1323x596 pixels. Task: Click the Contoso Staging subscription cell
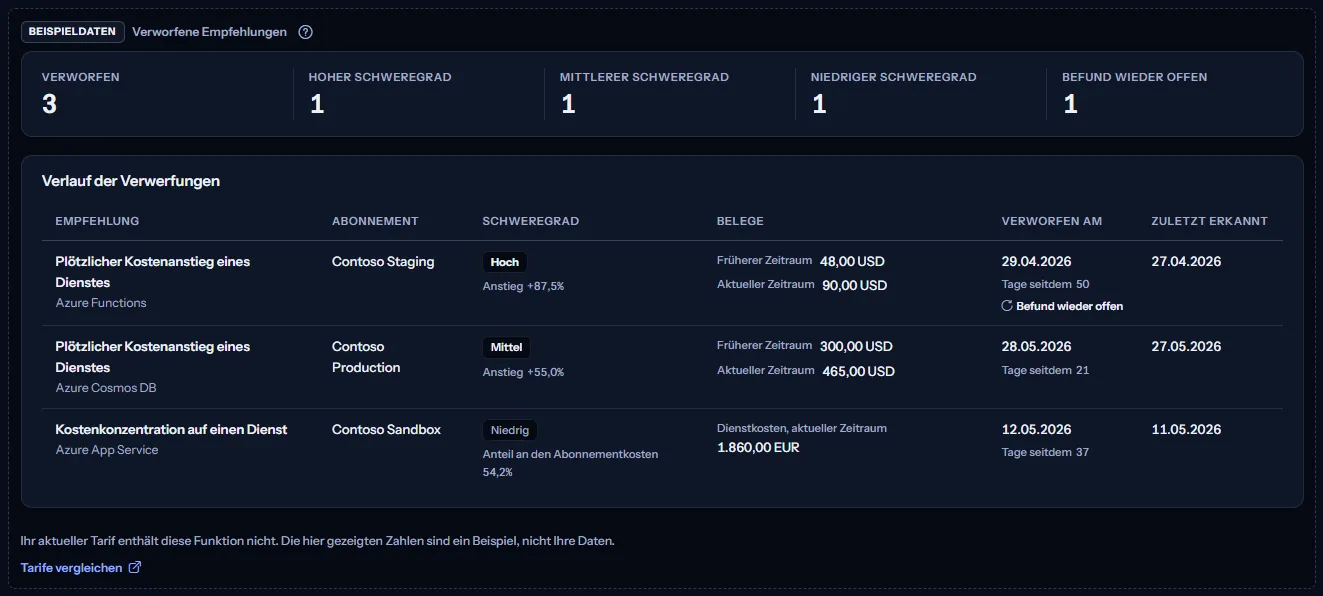(383, 262)
